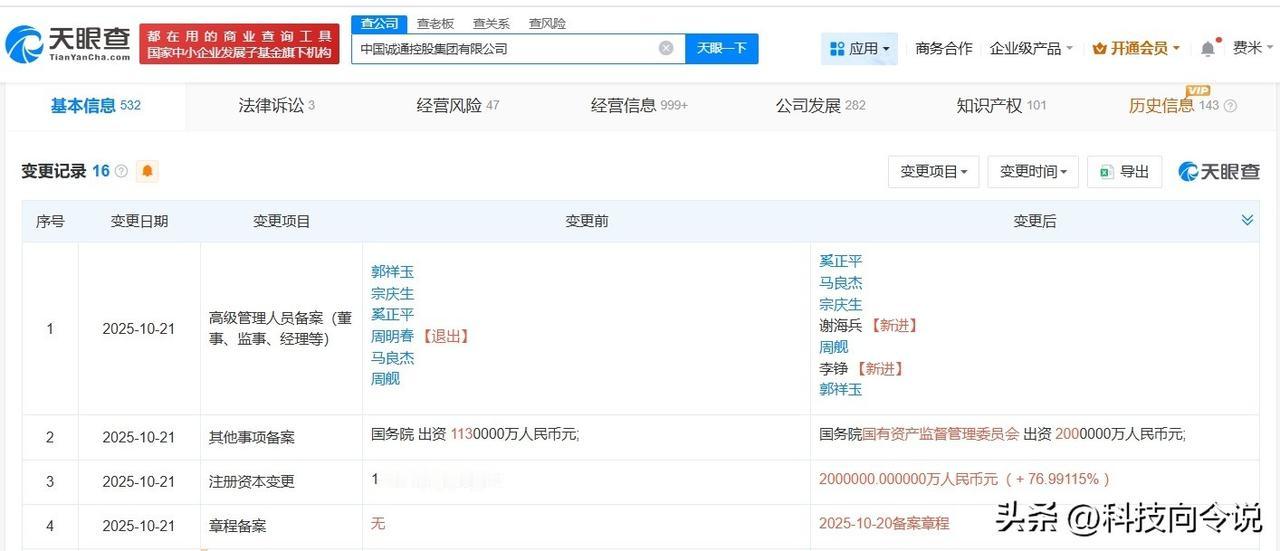Click 国有资产监督管理委员会 link in row 2
This screenshot has height=551, width=1280.
click(941, 434)
